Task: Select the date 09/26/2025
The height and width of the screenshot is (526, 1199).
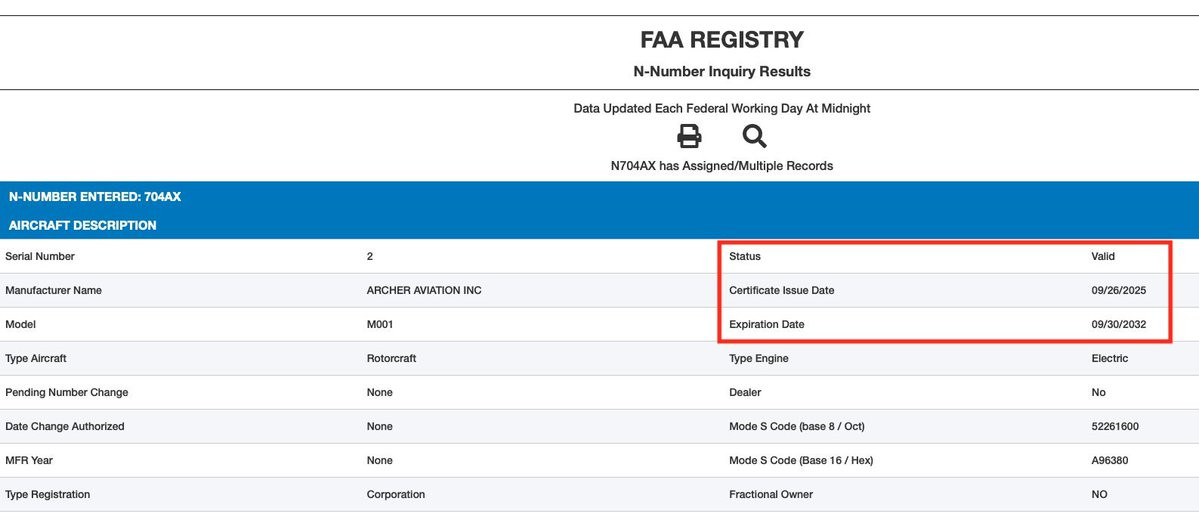Action: tap(1119, 291)
